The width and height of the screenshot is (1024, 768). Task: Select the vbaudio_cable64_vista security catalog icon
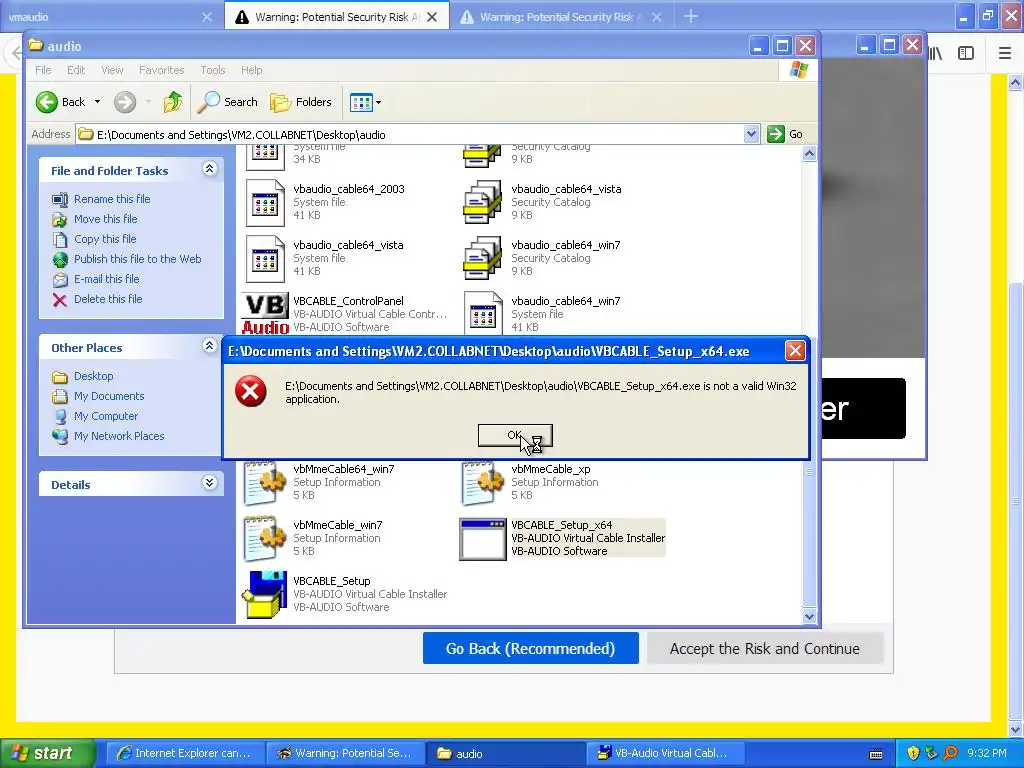coord(483,202)
